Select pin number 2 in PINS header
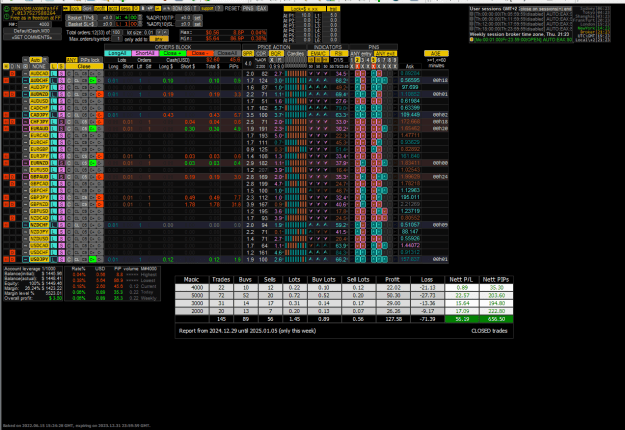The height and width of the screenshot is (430, 625). click(x=357, y=60)
